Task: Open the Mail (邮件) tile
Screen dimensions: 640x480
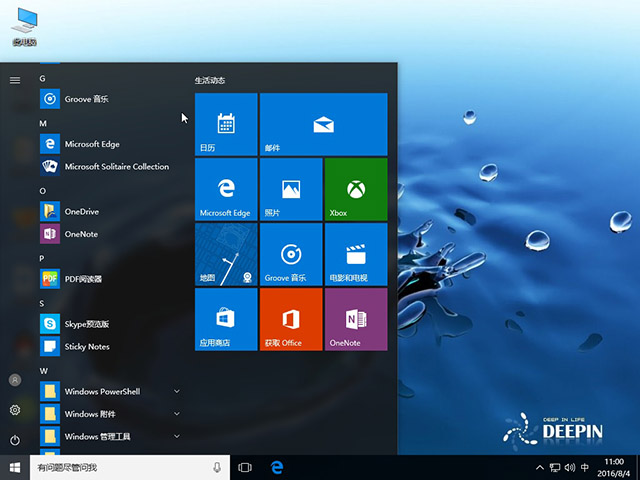Action: point(322,124)
